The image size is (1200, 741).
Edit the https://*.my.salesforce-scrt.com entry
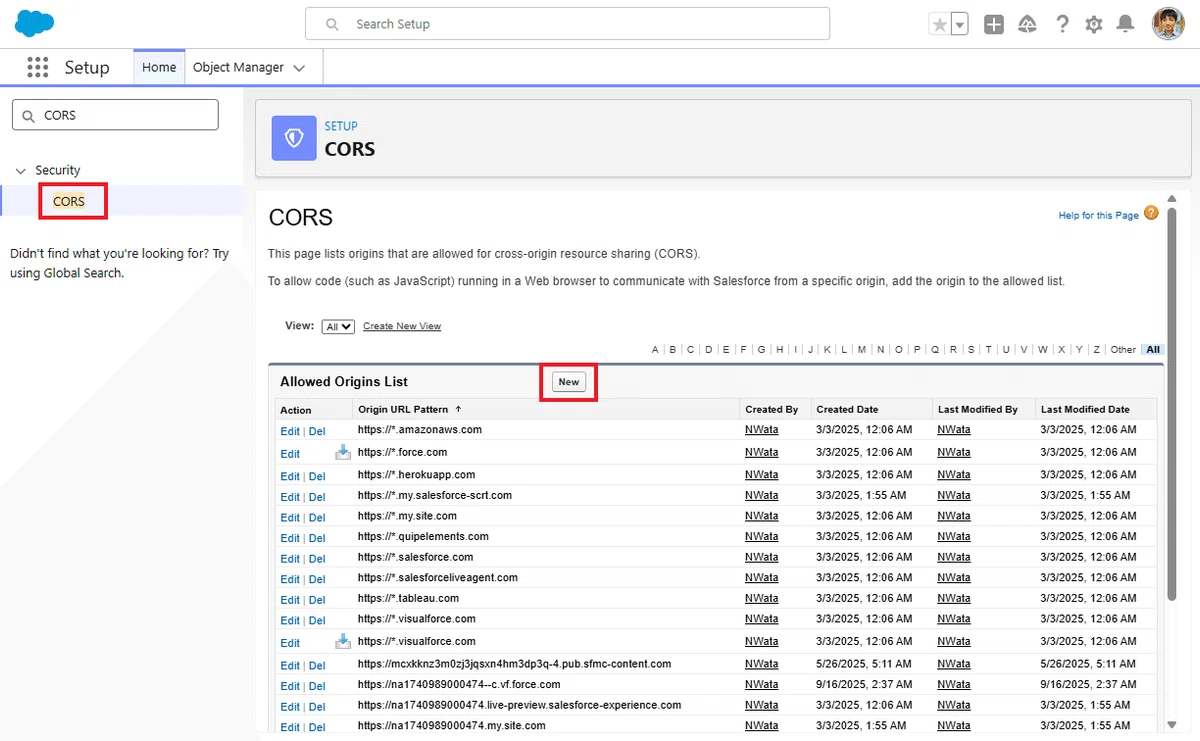click(290, 497)
